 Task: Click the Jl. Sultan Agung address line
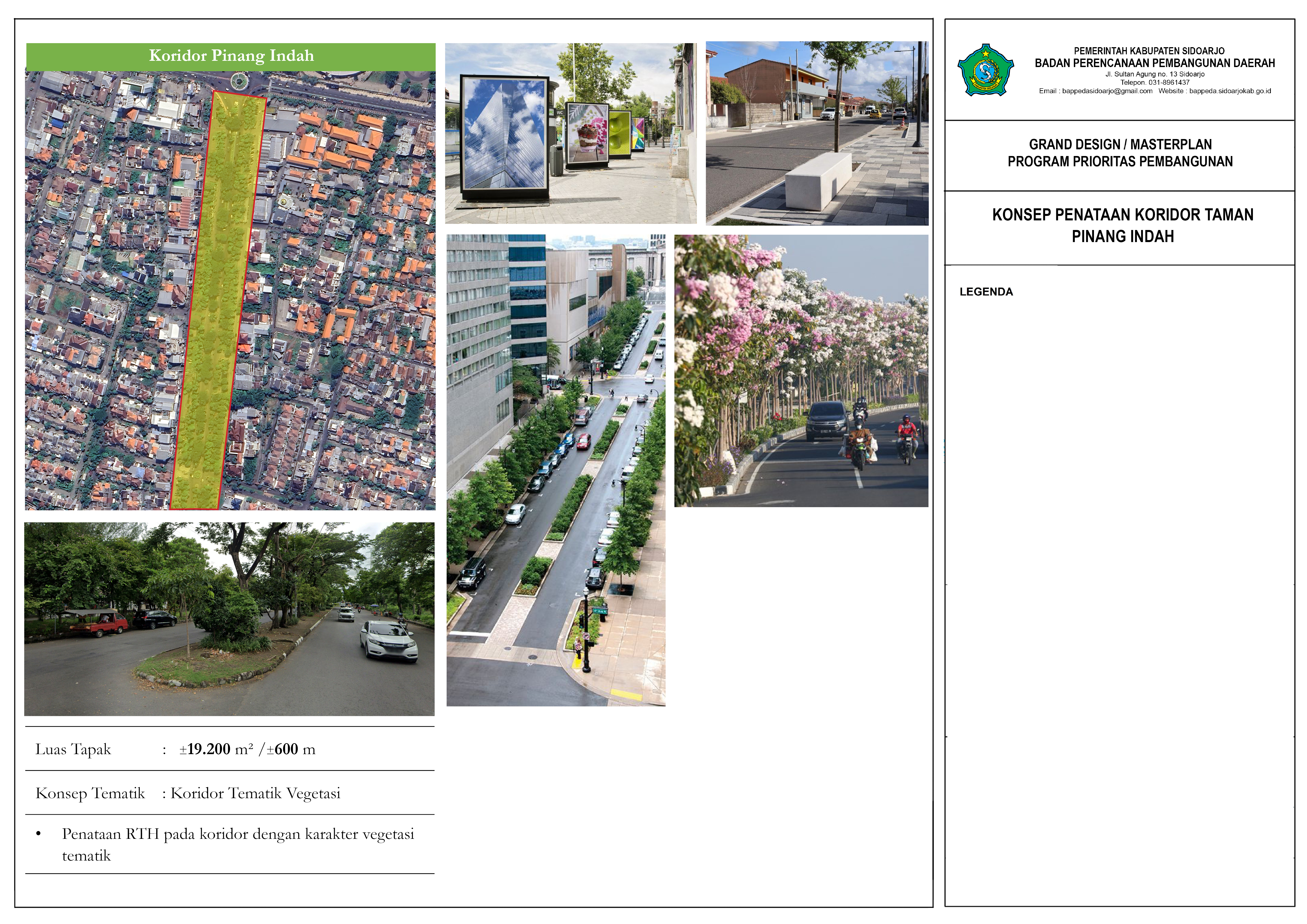(1155, 74)
